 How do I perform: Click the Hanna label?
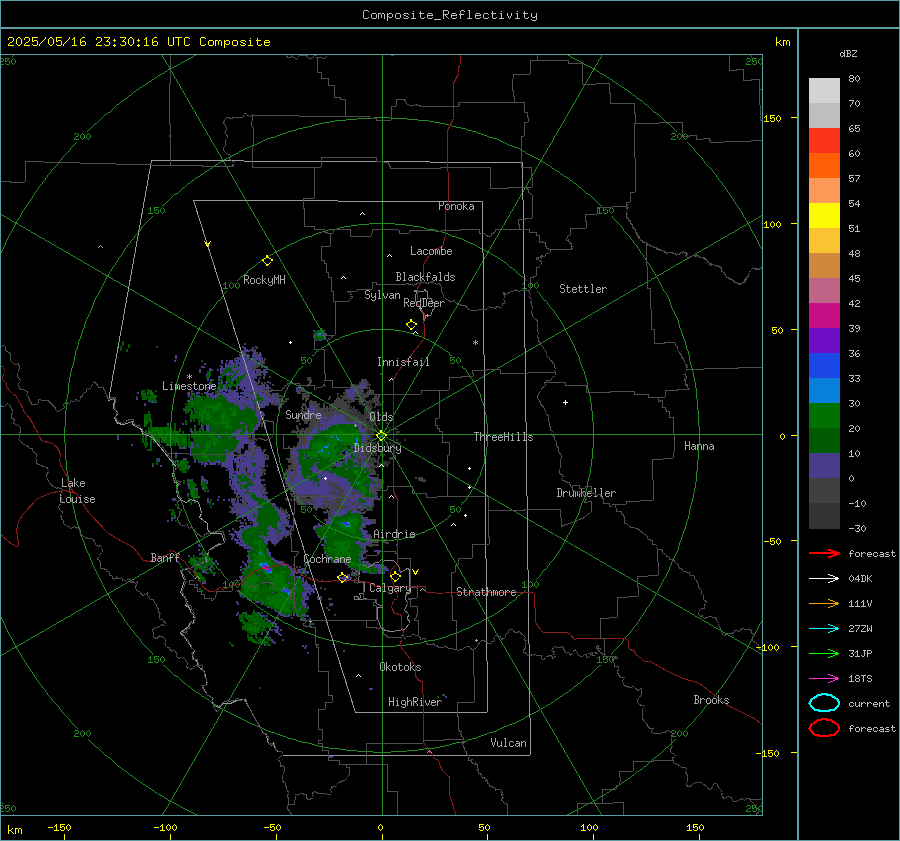(x=699, y=446)
